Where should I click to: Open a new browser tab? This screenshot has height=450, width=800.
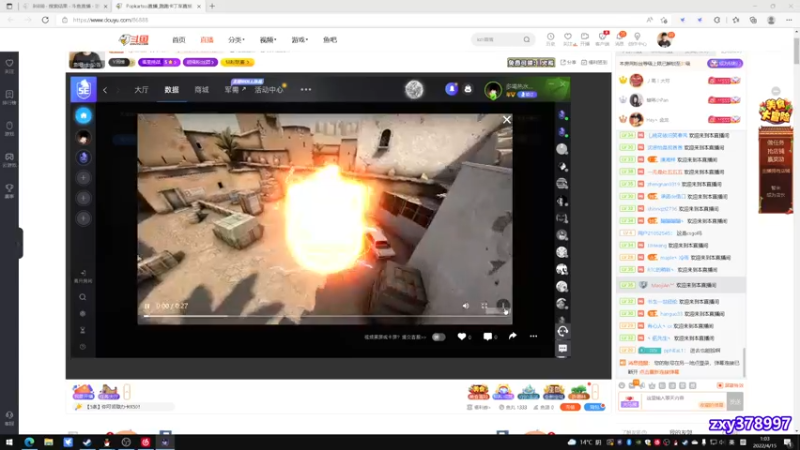[x=212, y=6]
